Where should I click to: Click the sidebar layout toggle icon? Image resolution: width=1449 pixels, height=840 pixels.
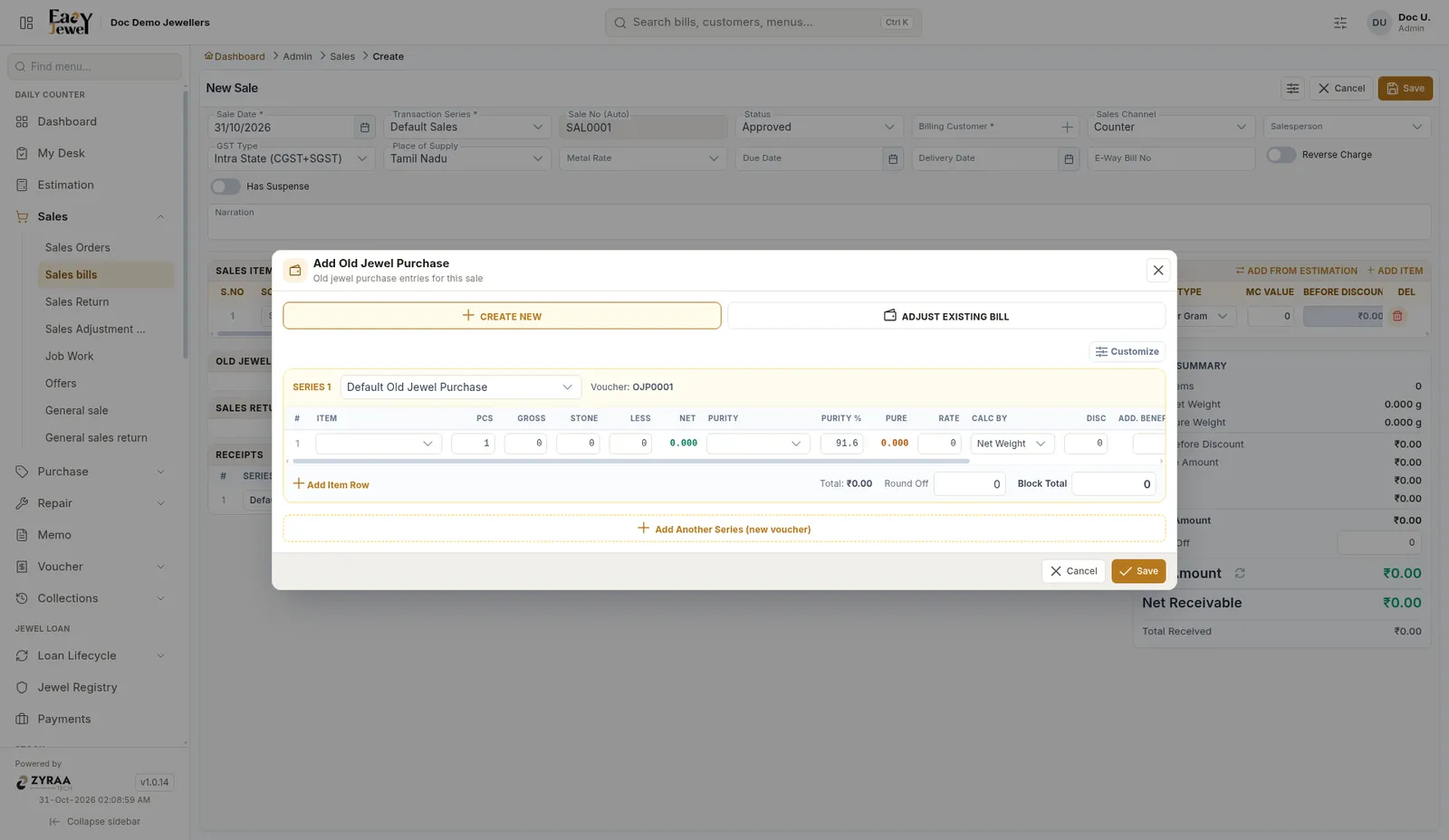coord(26,23)
